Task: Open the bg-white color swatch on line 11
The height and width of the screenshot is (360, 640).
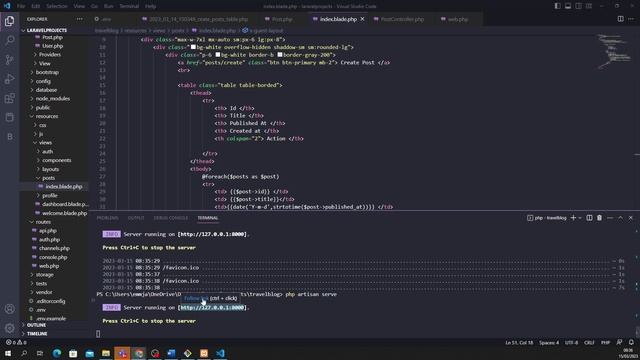Action: [218, 55]
